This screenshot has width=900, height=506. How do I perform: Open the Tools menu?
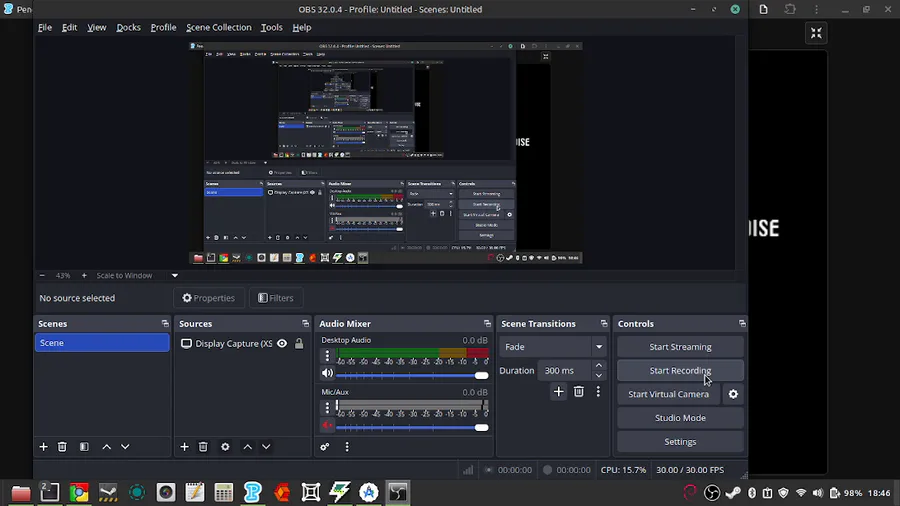tap(271, 28)
